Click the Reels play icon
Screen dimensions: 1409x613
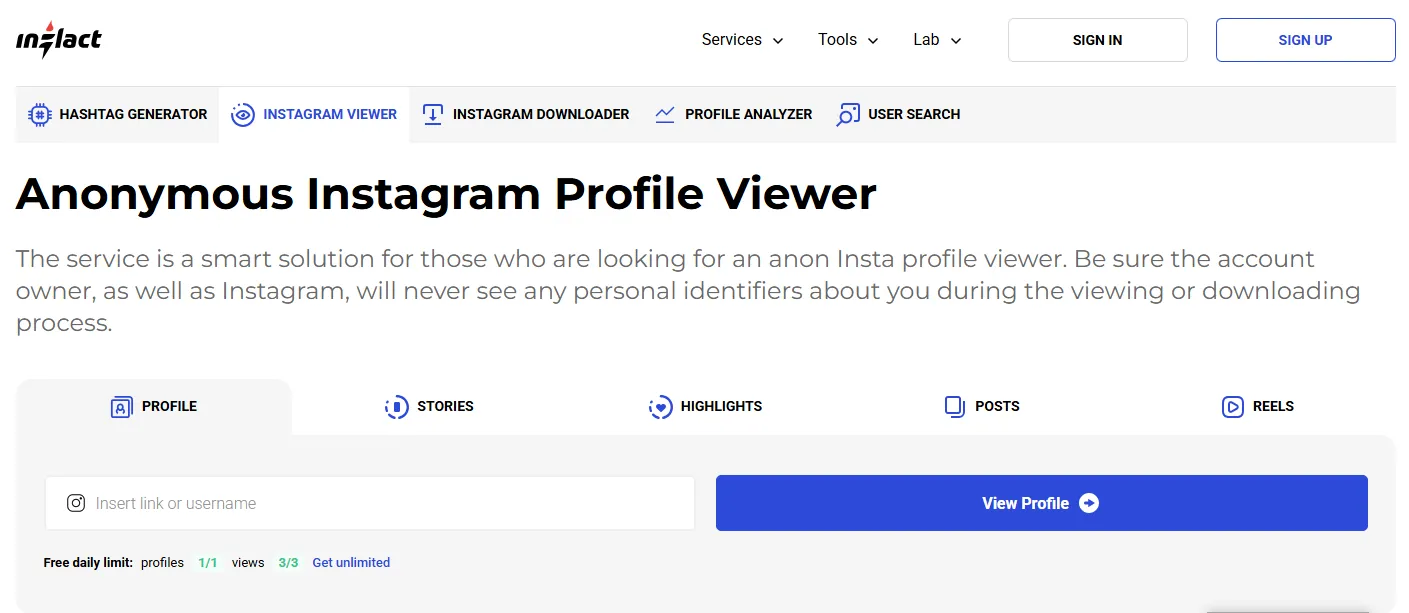1233,406
